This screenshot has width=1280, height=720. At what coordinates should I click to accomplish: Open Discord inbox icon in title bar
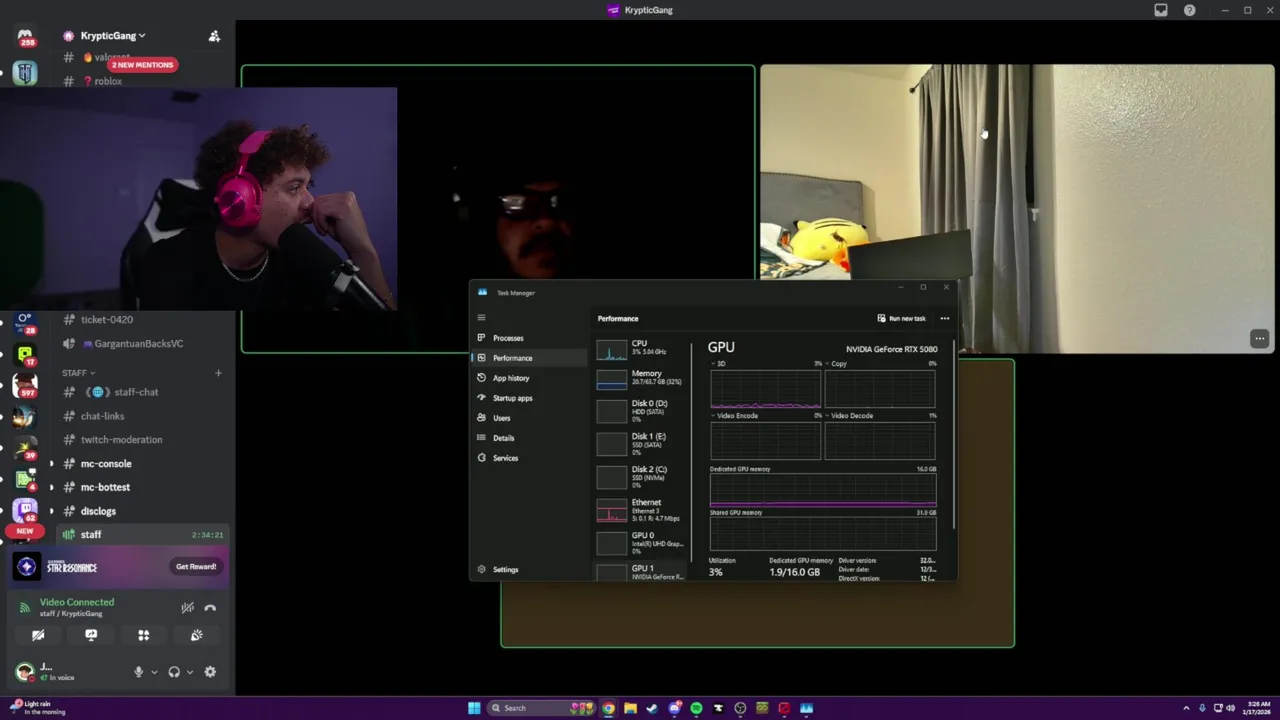pos(1161,10)
